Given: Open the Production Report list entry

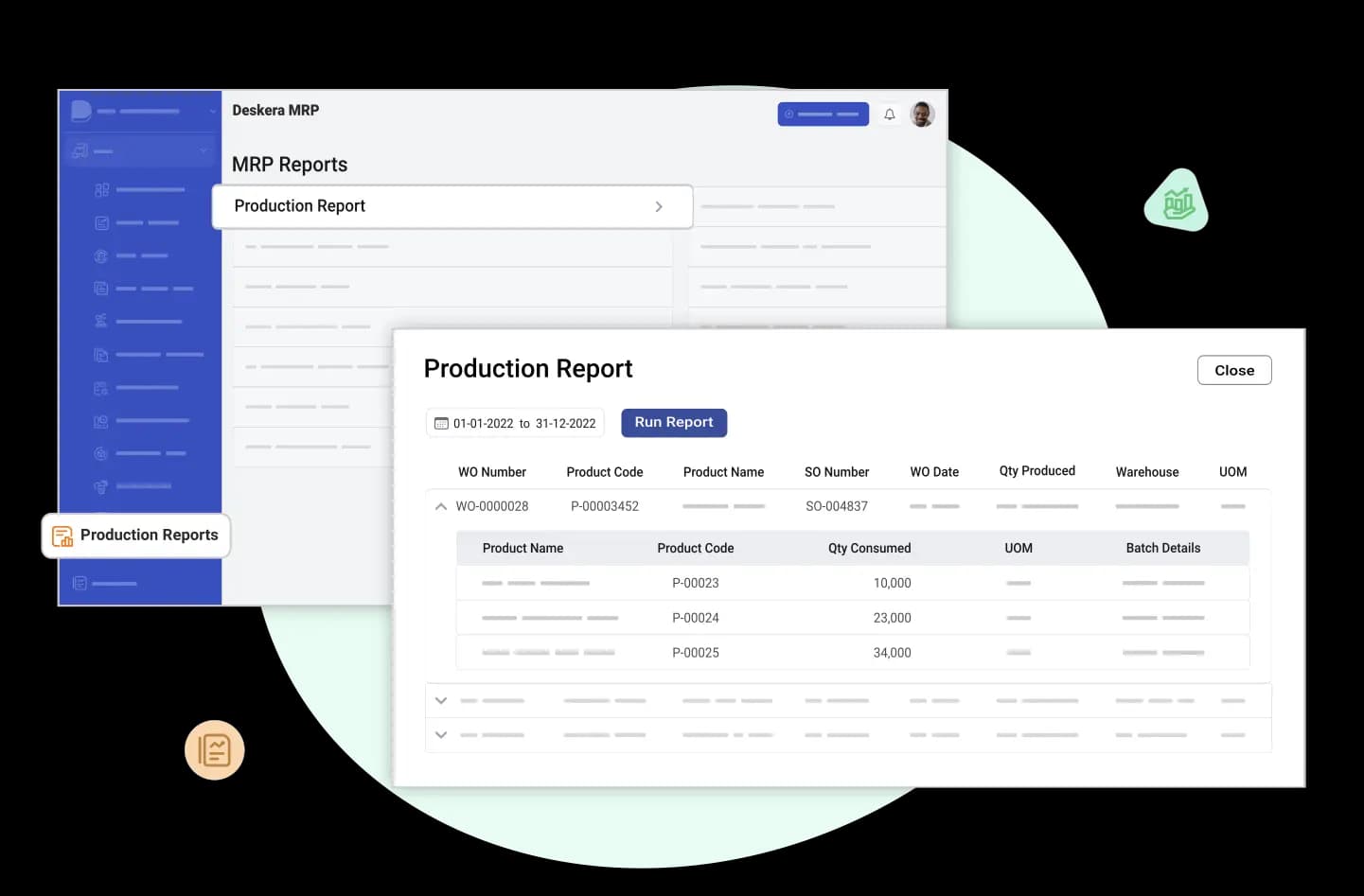Looking at the screenshot, I should coord(452,206).
